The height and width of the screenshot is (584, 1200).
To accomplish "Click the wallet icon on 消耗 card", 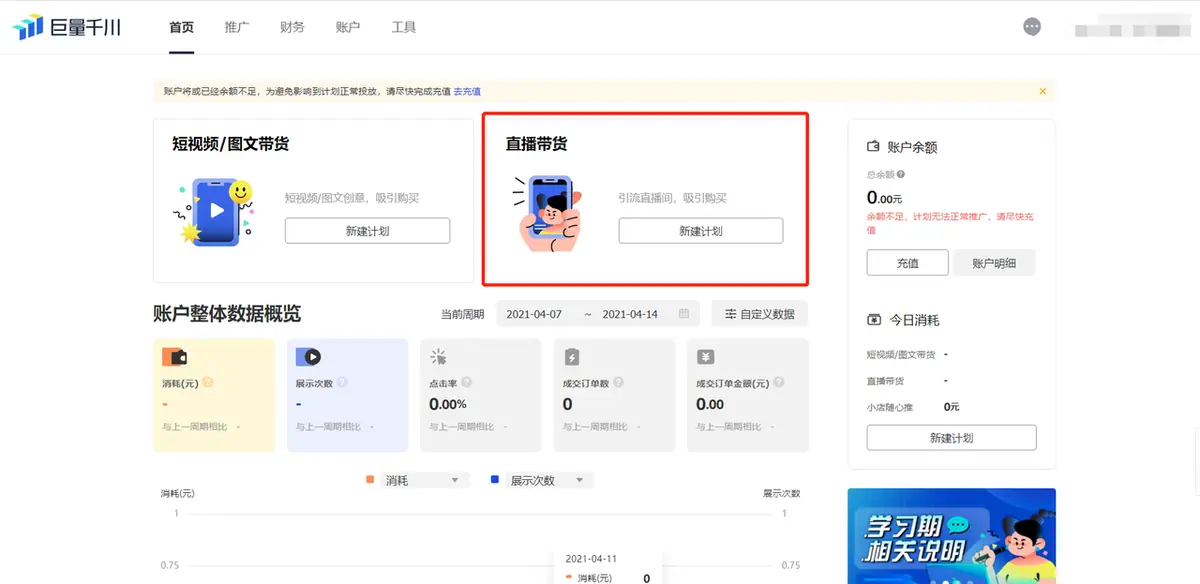I will (174, 357).
